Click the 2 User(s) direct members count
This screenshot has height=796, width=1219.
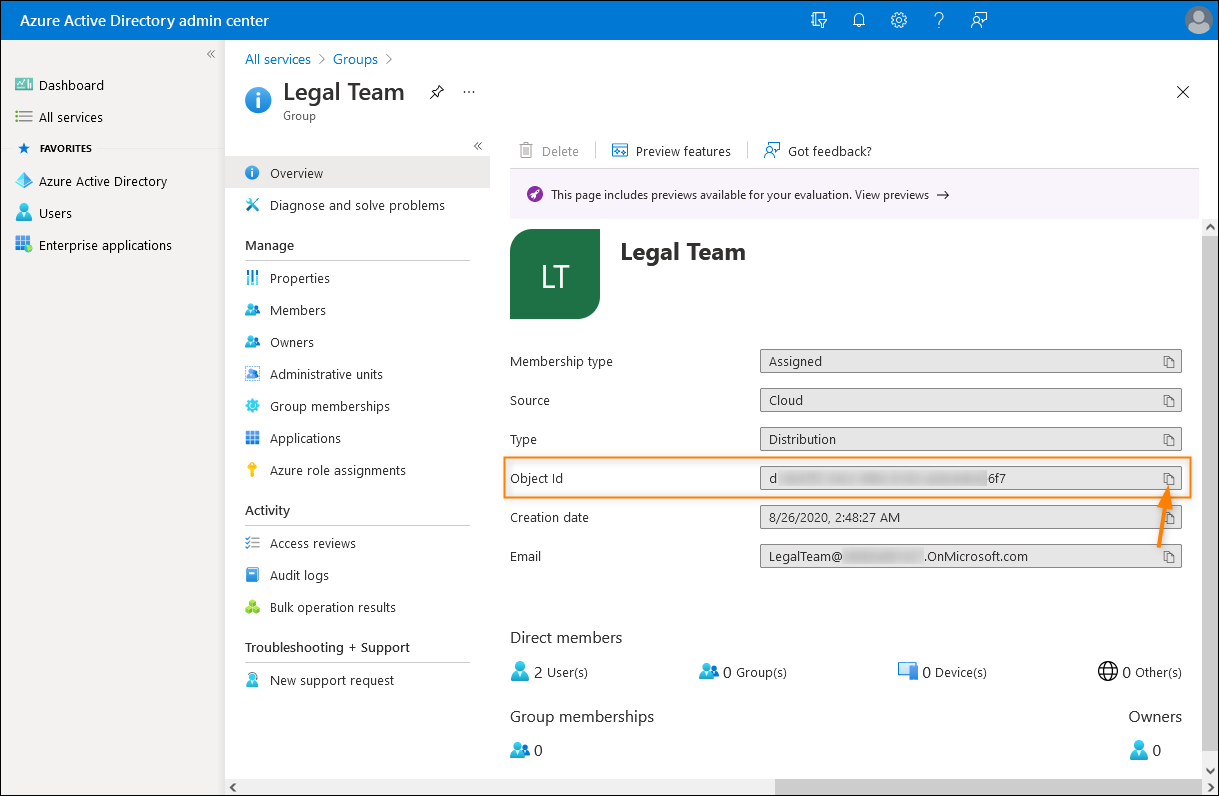[549, 672]
